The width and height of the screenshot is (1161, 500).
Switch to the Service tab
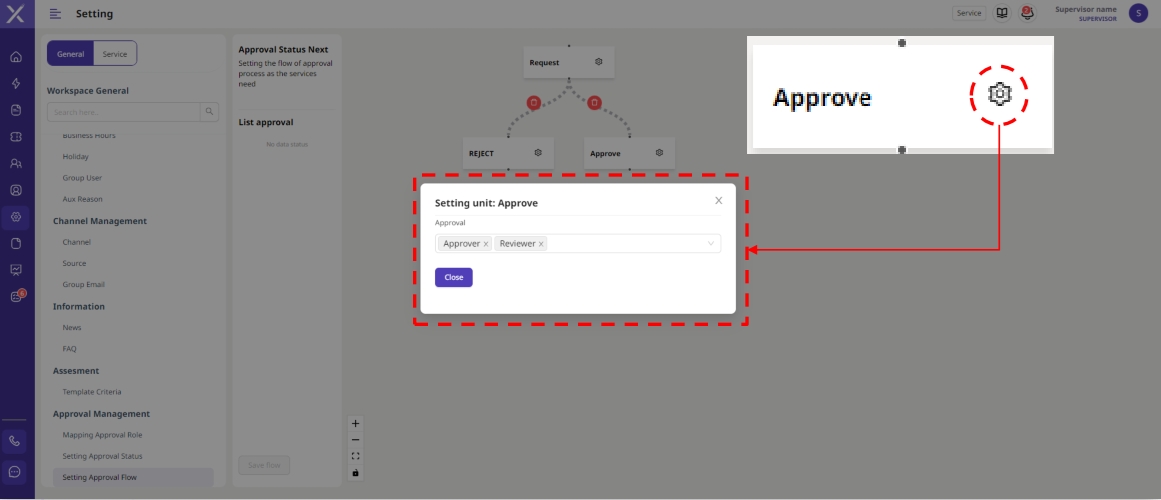115,54
